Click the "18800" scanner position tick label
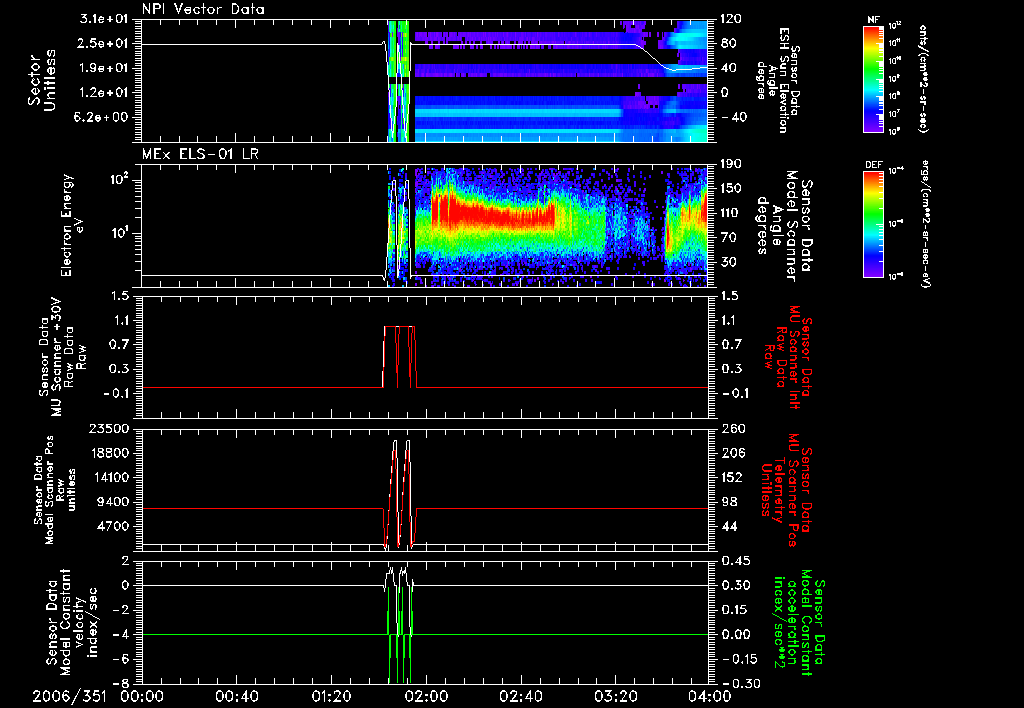 (109, 453)
